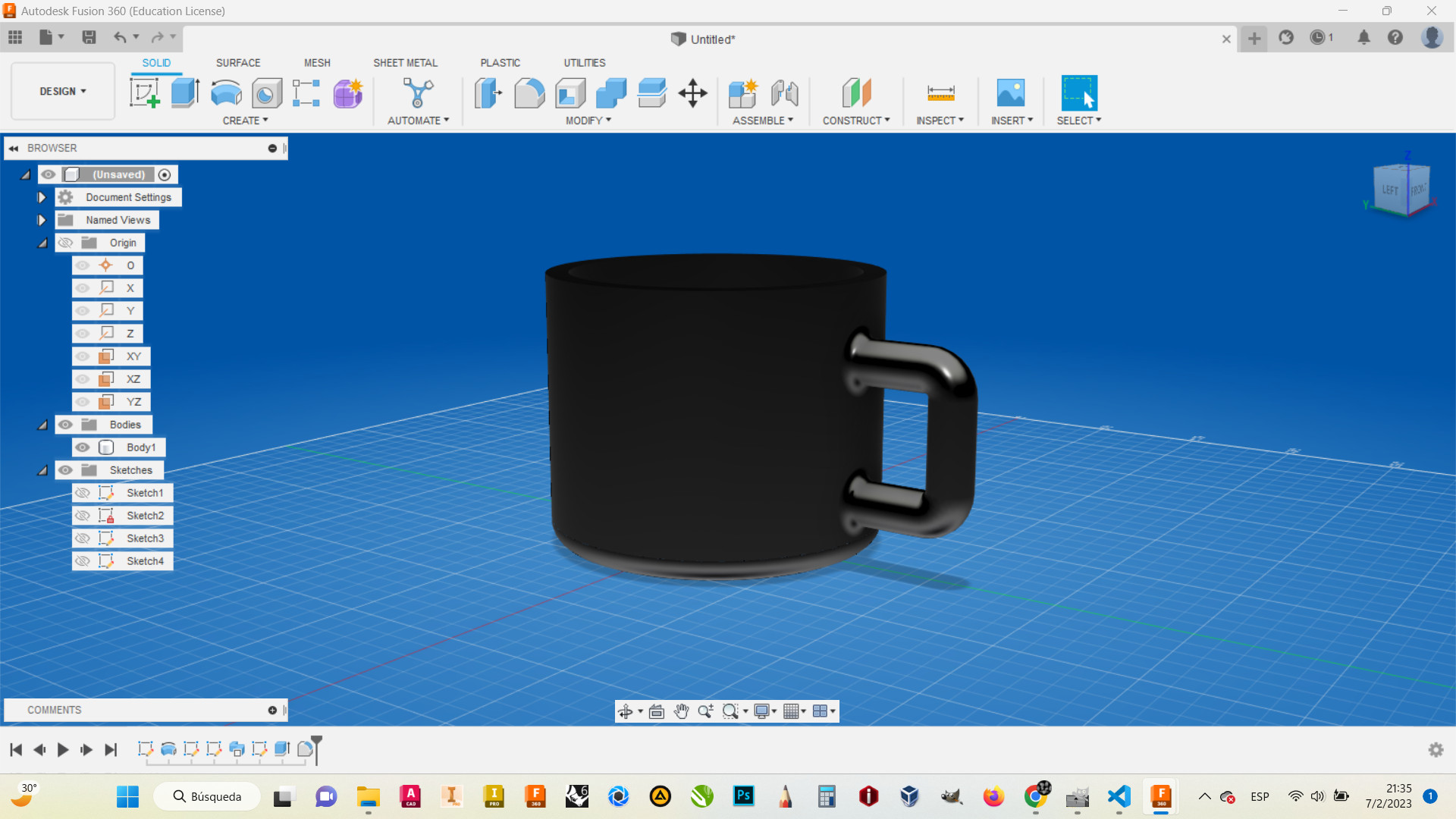Screen dimensions: 1456x819
Task: Open the Automate fork icon
Action: coord(418,93)
